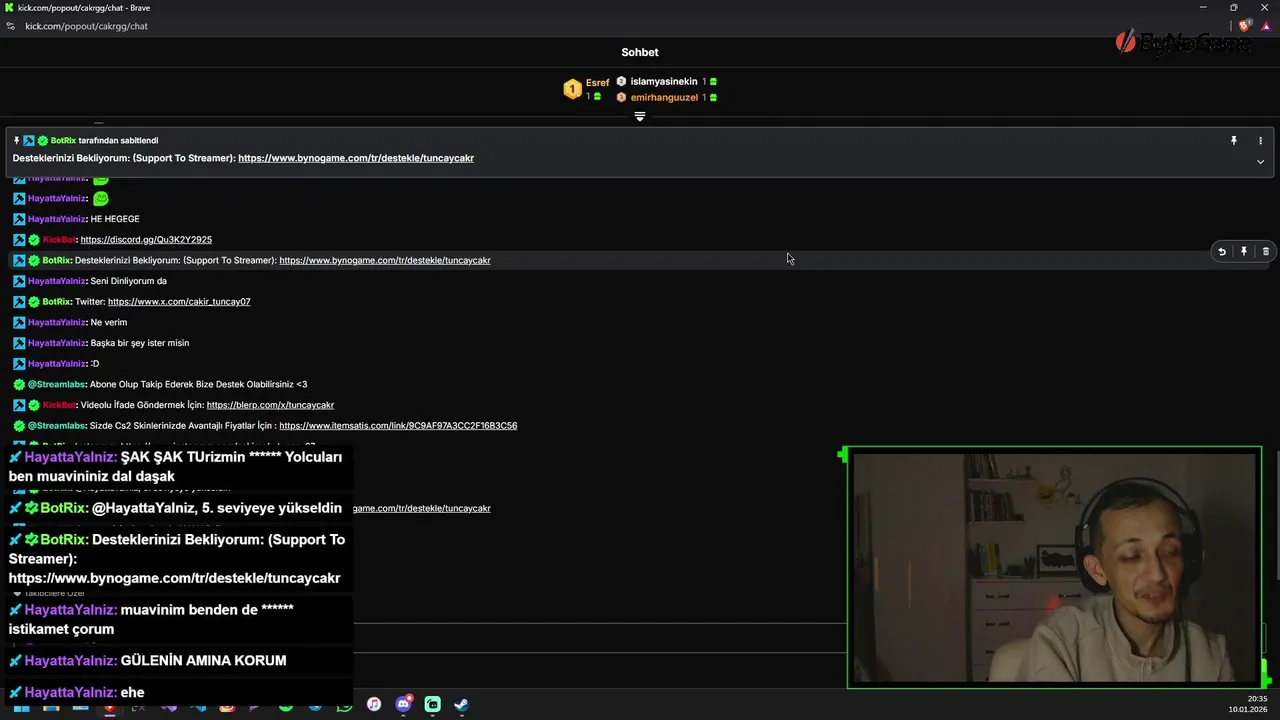Delete the hovered BotRix message

pyautogui.click(x=1266, y=252)
